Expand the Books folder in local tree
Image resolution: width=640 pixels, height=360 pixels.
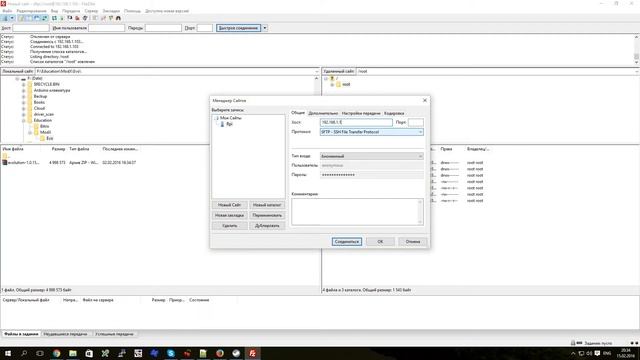[x=24, y=102]
